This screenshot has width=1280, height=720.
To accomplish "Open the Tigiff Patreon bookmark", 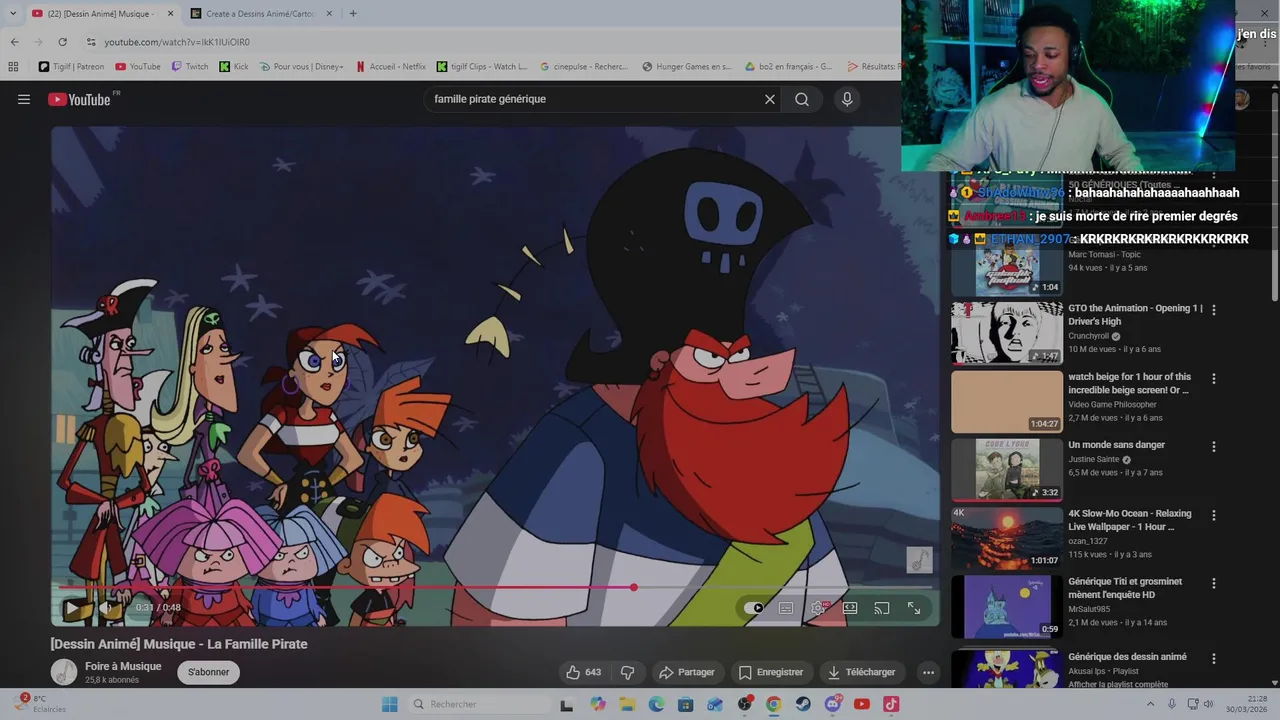I will (71, 67).
